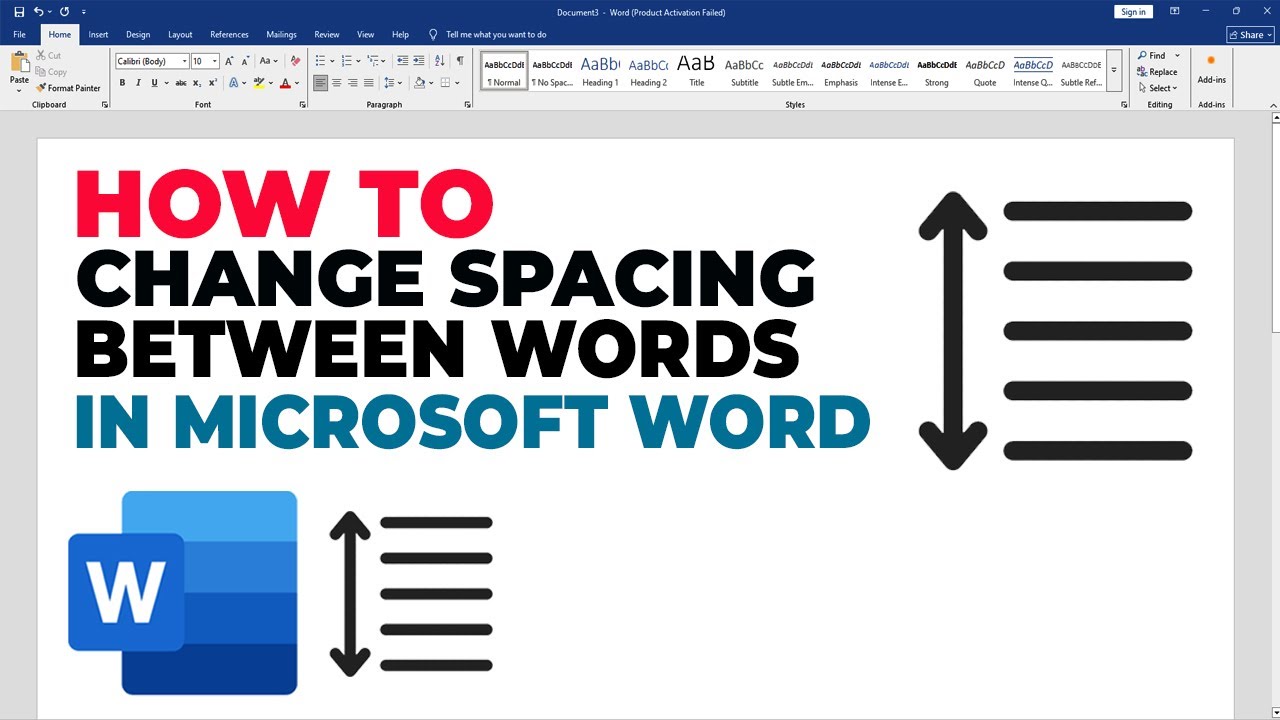Activate the Format Painter
The height and width of the screenshot is (720, 1280).
(68, 88)
